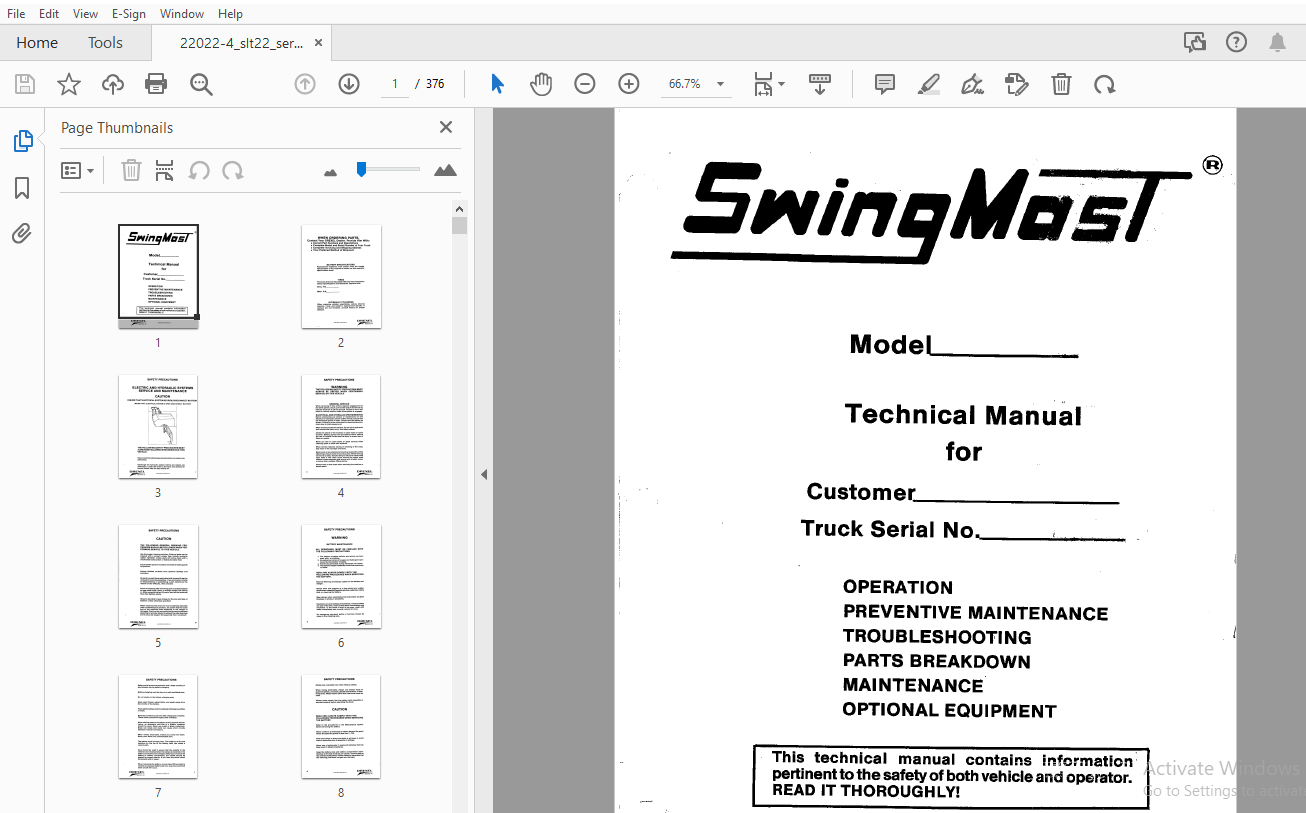Screen dimensions: 1306x813
Task: Open the thumbnails panel print pages tool
Action: [x=165, y=171]
